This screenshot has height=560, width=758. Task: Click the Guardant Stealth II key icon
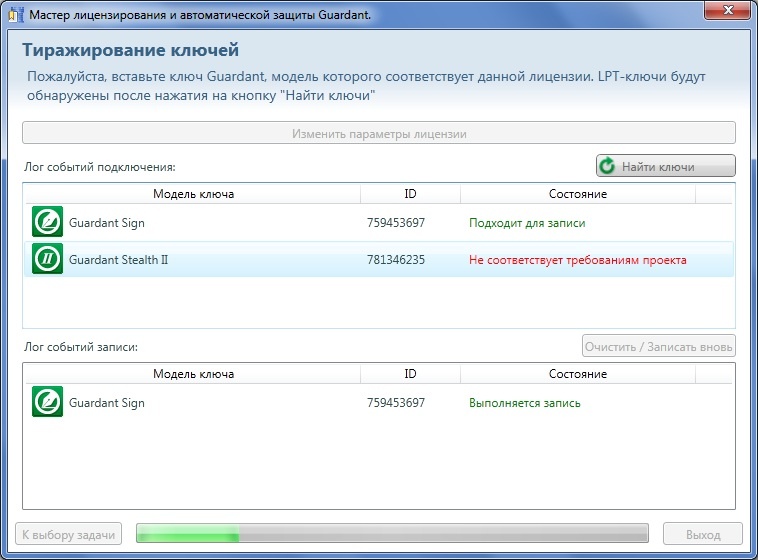pos(47,260)
